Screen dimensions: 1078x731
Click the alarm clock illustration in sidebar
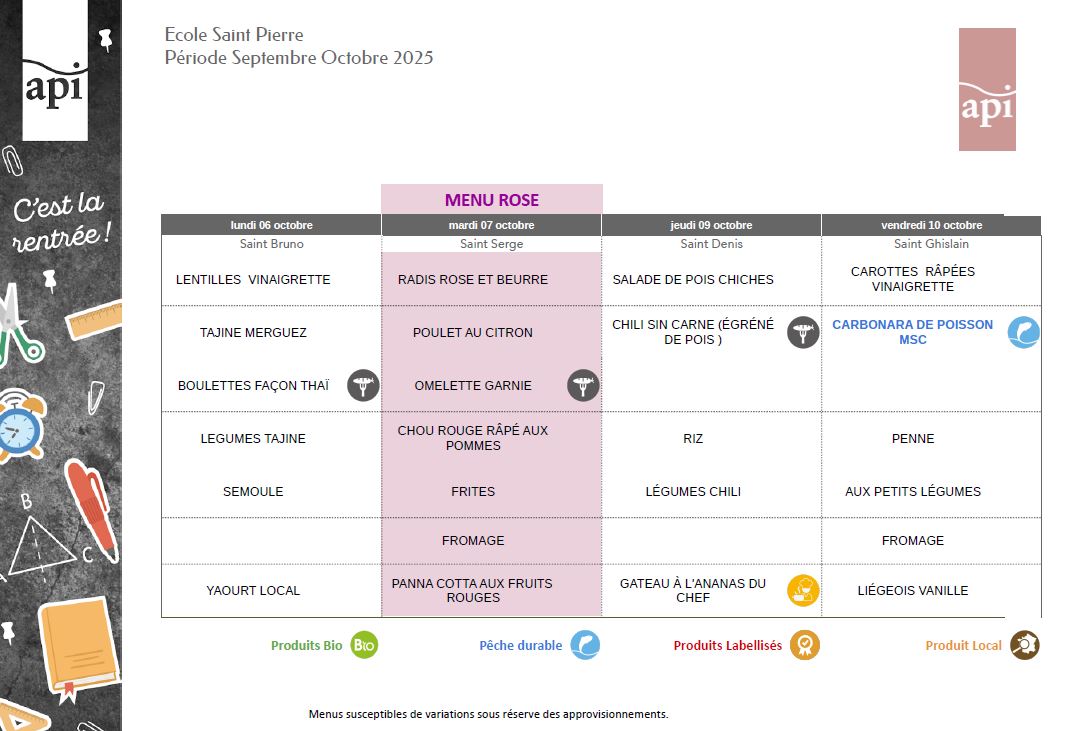tap(22, 424)
